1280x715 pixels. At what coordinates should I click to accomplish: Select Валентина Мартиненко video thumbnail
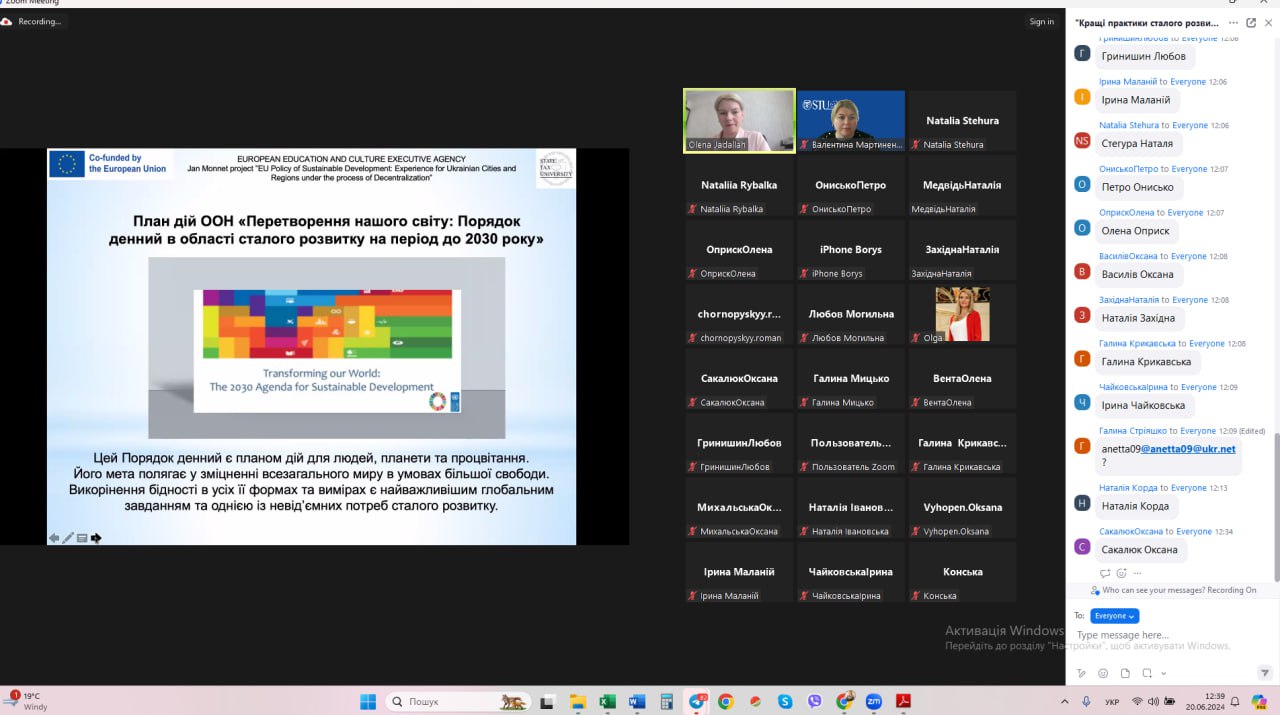coord(851,121)
